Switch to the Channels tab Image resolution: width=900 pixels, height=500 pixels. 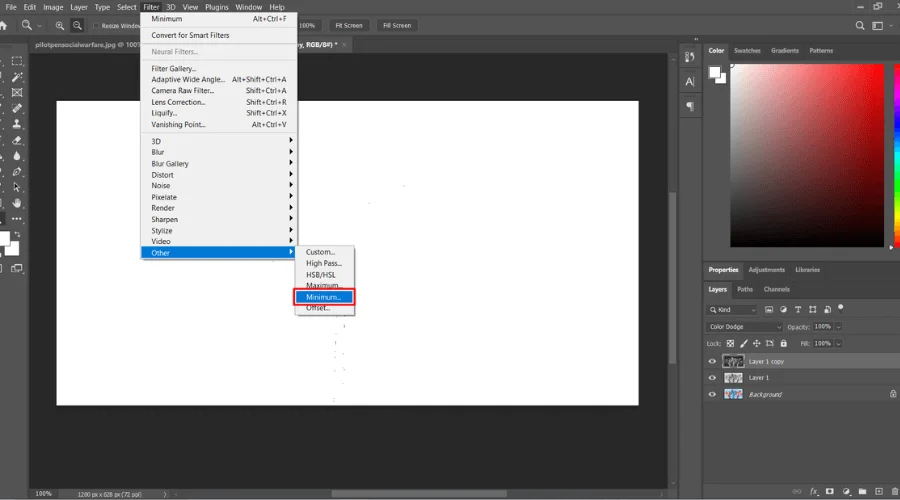click(x=777, y=289)
